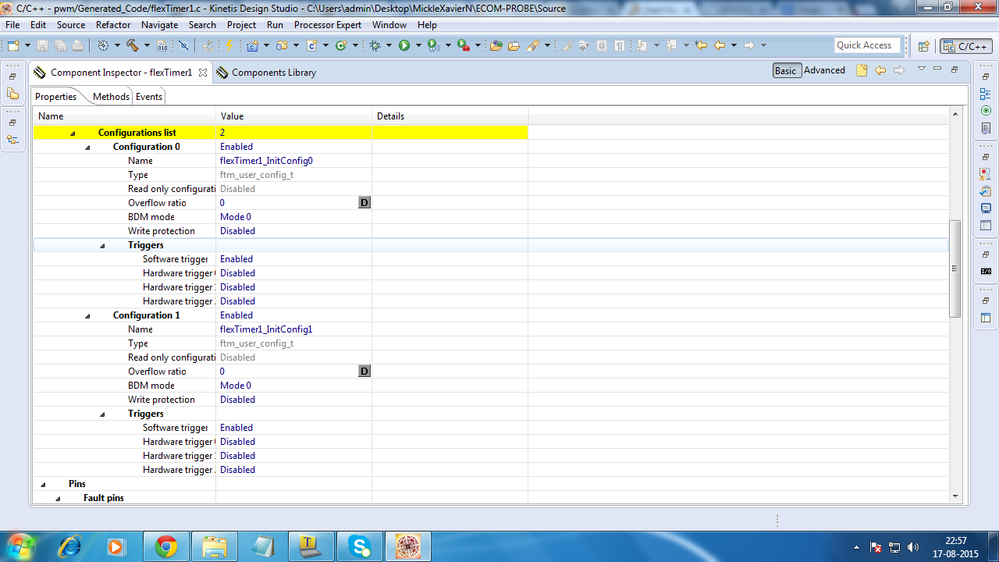Open the Component Inspector view menu triangle
The image size is (999, 562).
[x=921, y=69]
